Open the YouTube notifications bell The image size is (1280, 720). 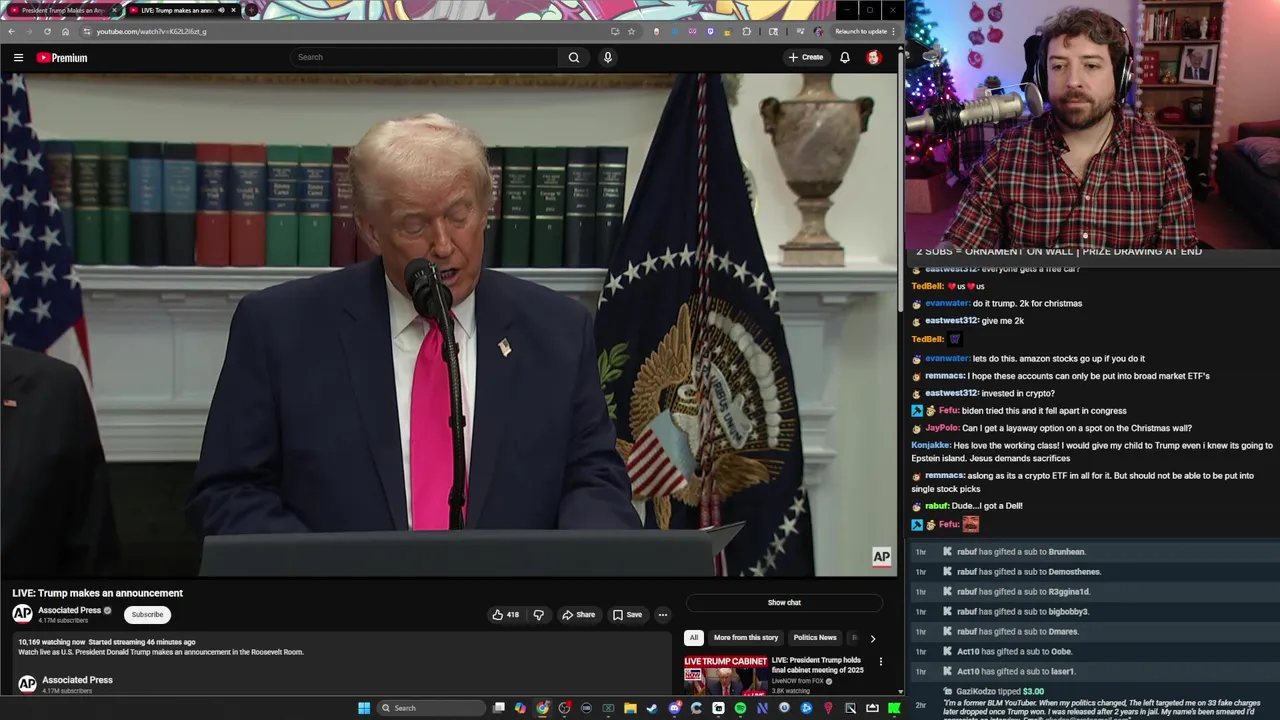click(845, 57)
